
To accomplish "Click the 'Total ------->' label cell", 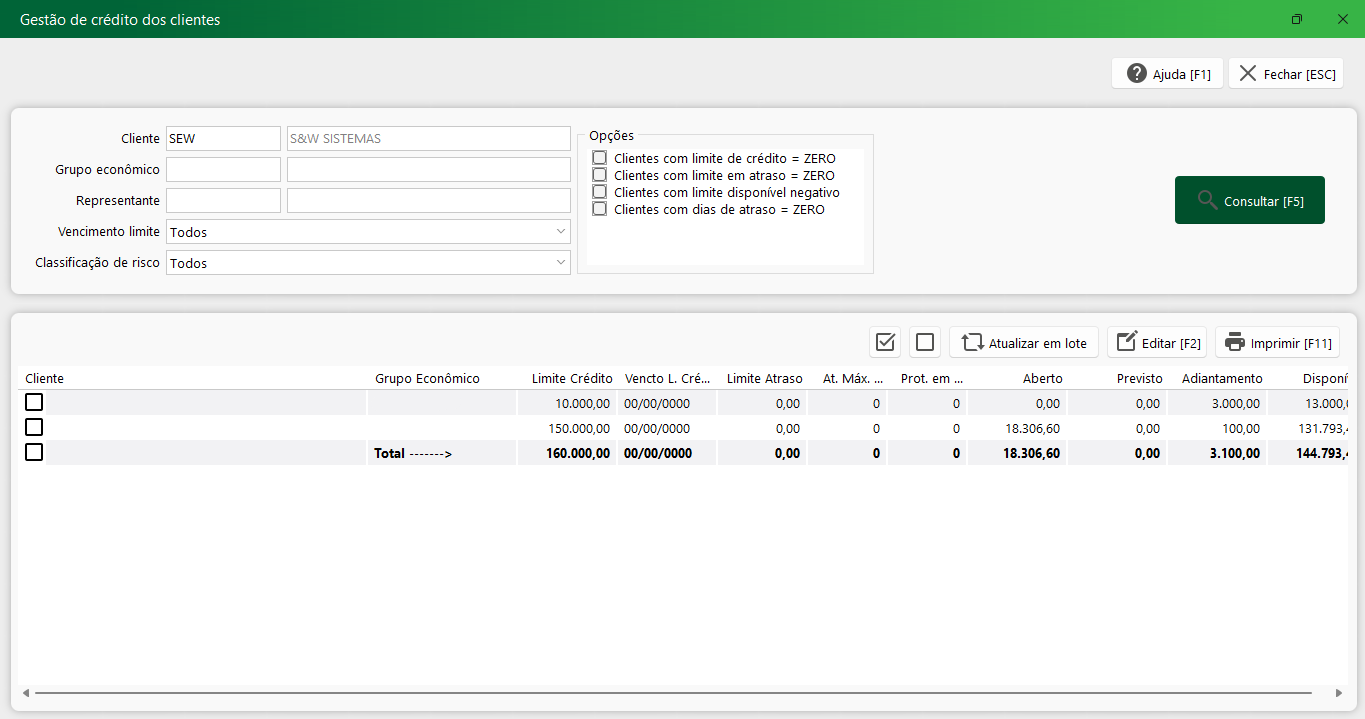I will tap(441, 453).
